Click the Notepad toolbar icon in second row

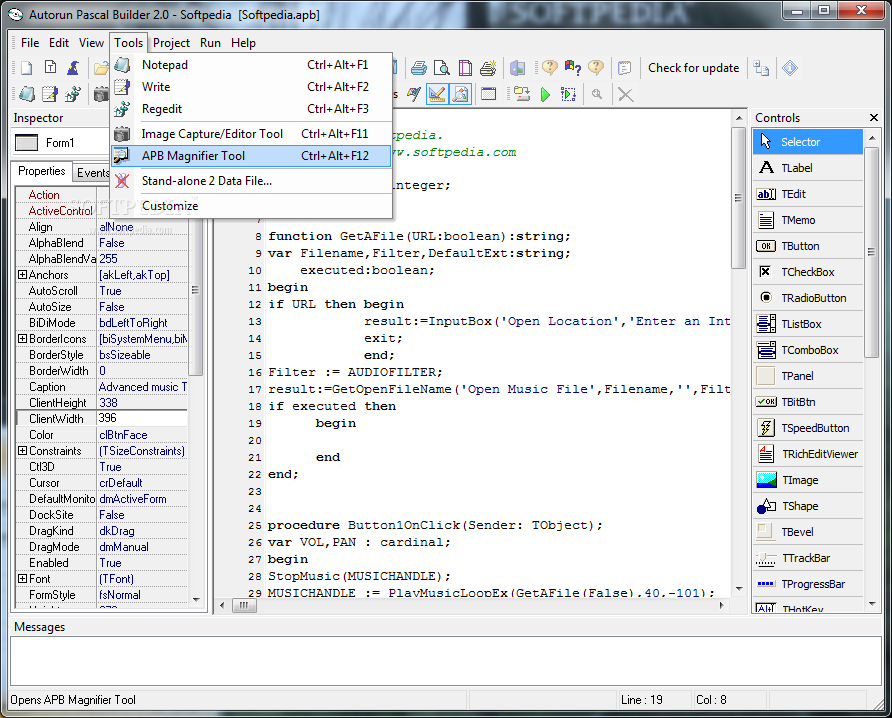click(26, 94)
